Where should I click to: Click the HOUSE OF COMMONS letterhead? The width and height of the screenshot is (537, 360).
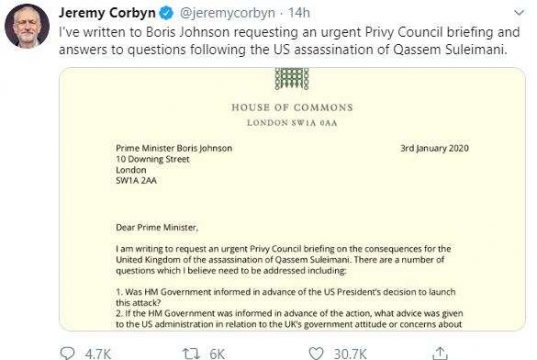(292, 108)
